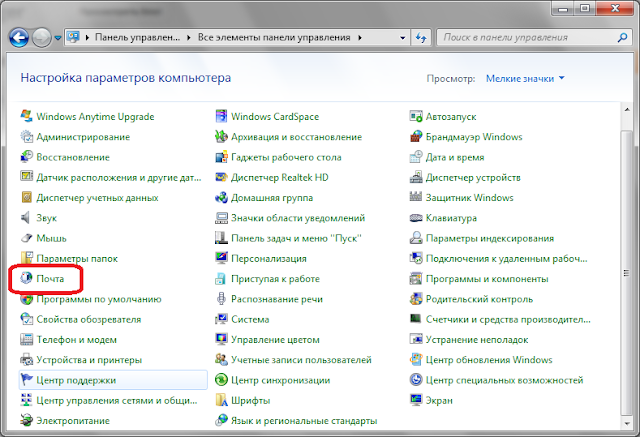This screenshot has width=640, height=437.
Task: Click the Дата и время icon
Action: click(x=416, y=157)
